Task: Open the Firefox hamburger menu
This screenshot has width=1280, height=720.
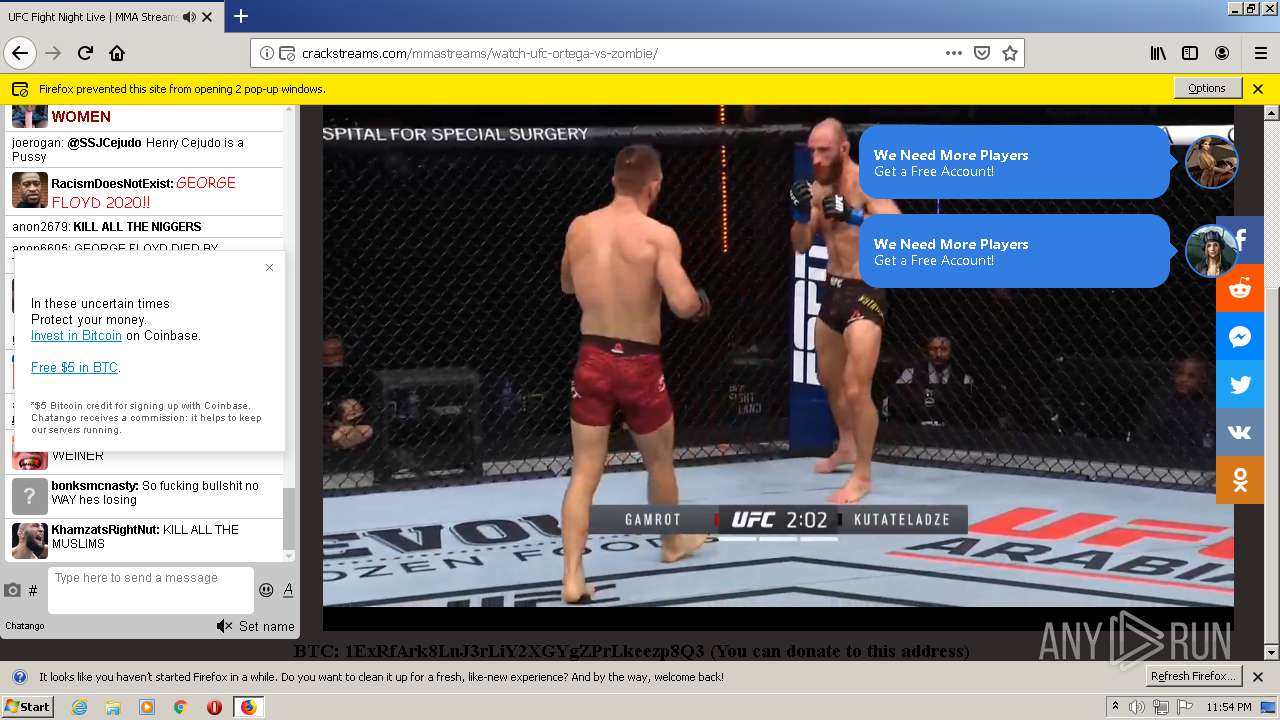Action: click(1260, 53)
